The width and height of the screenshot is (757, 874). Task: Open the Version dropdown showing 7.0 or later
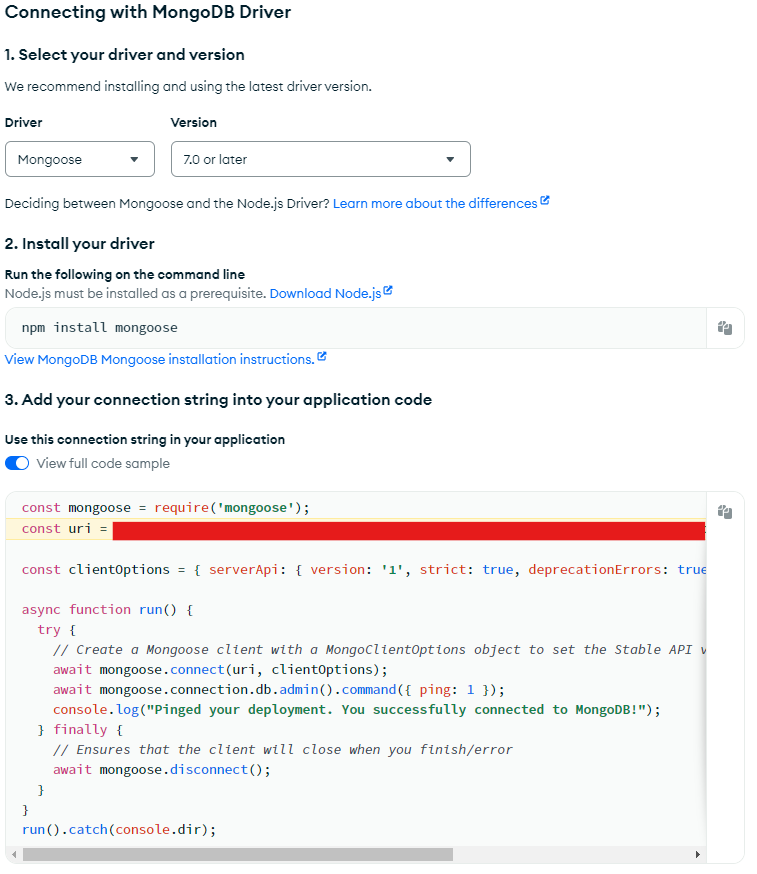click(x=321, y=159)
